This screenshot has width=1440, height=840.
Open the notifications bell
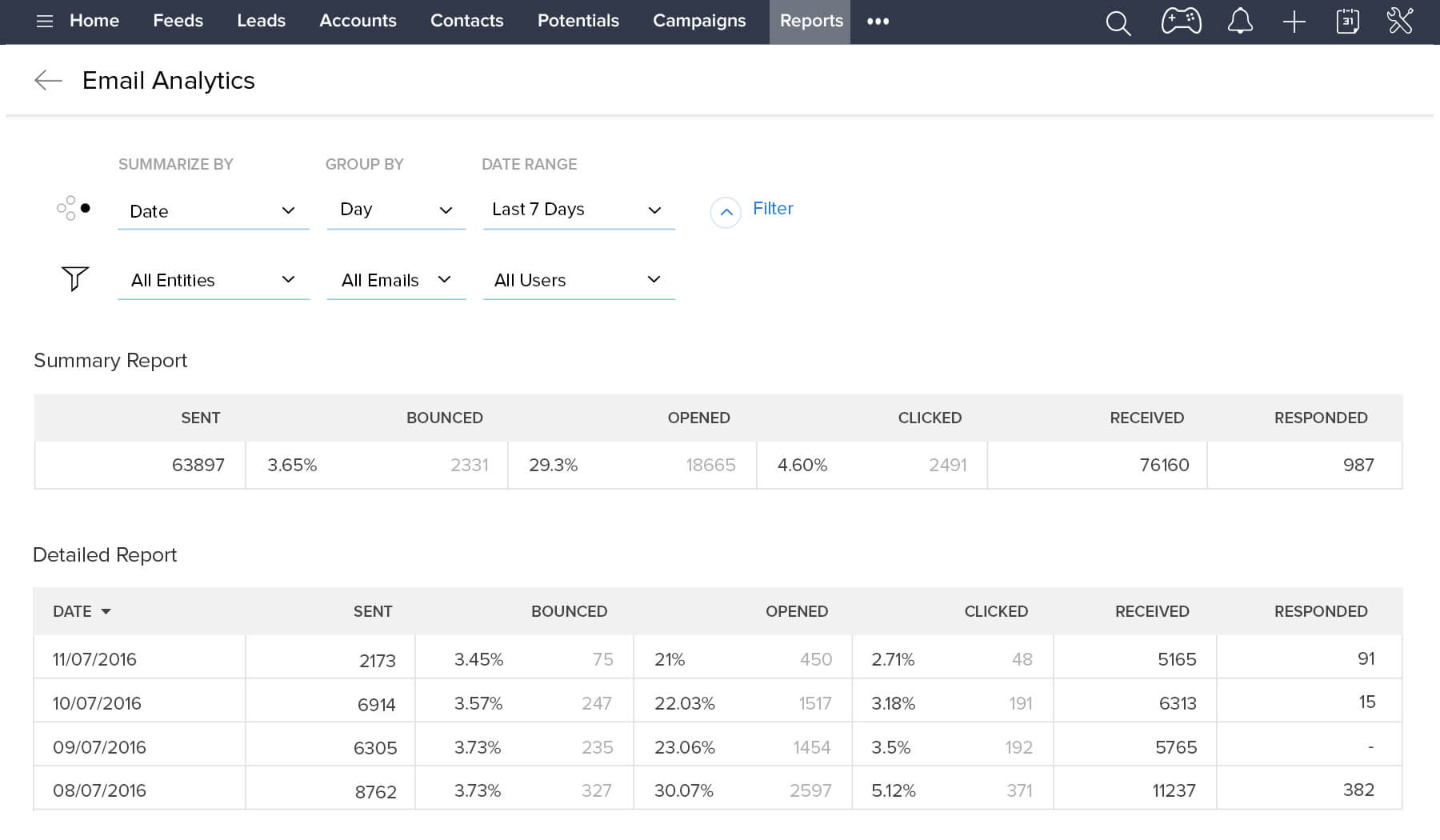1239,22
